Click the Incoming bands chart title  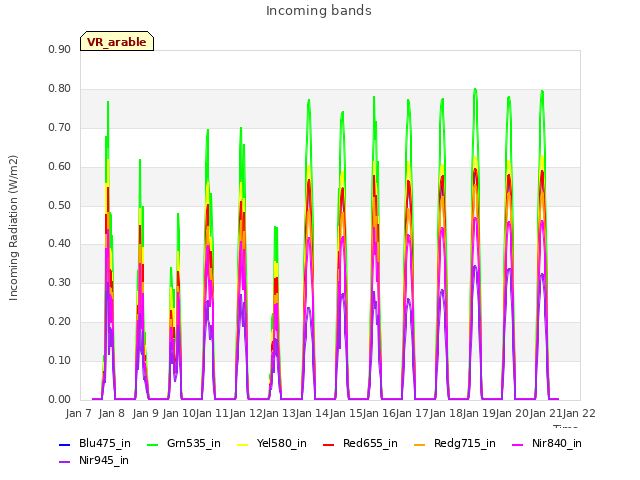pyautogui.click(x=319, y=11)
